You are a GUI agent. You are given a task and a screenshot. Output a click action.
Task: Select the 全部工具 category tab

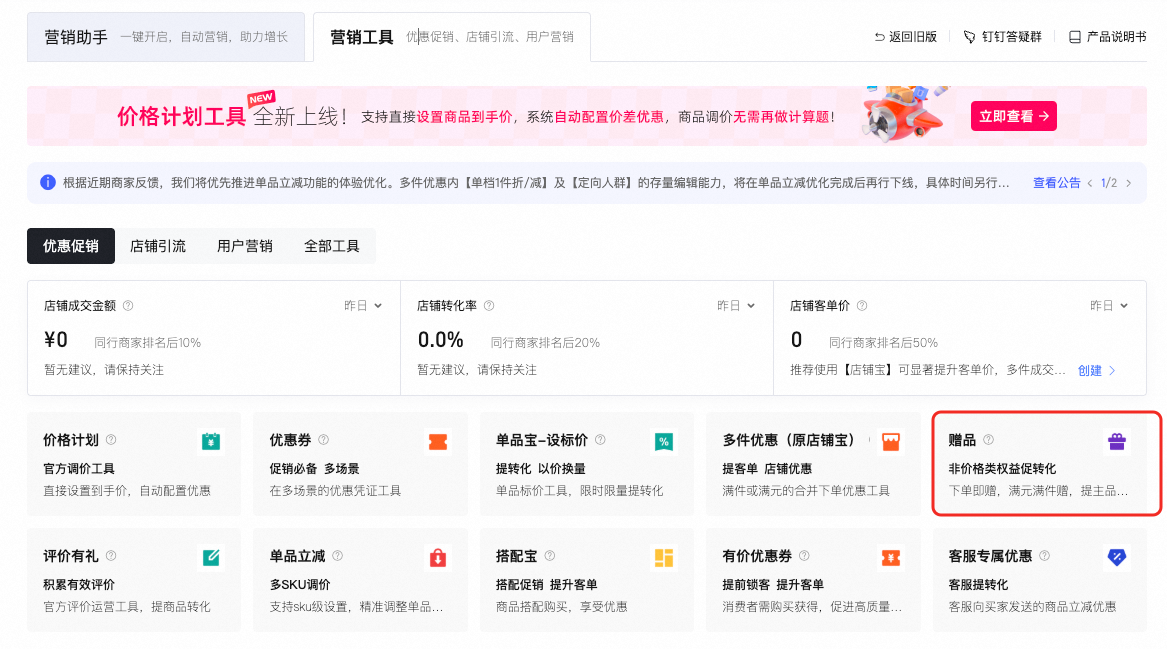coord(332,246)
